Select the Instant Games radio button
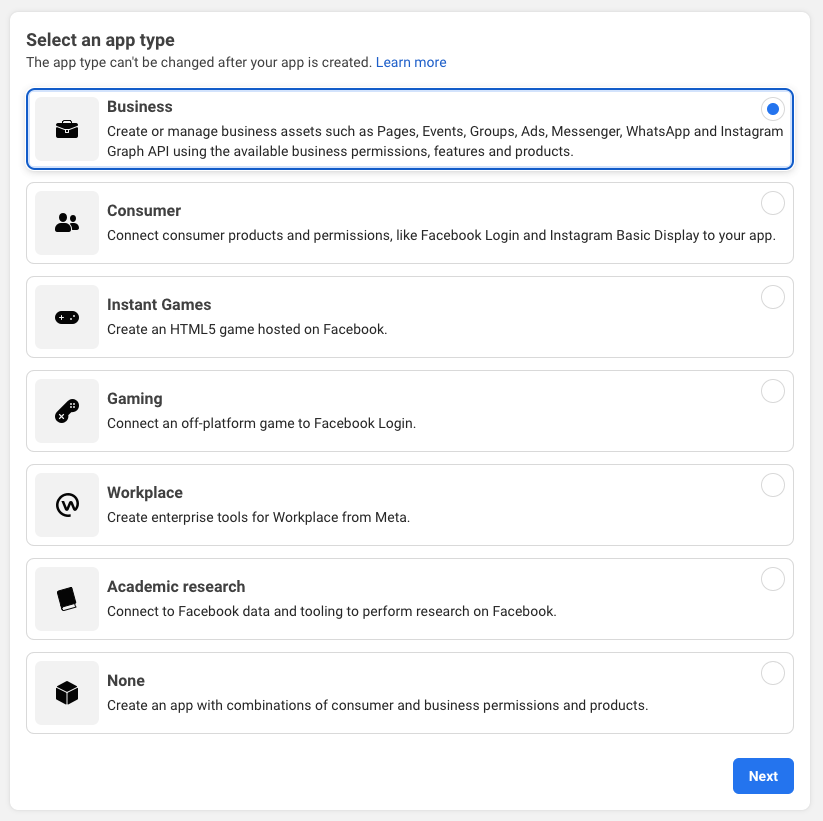Viewport: 823px width, 821px height. 773,297
